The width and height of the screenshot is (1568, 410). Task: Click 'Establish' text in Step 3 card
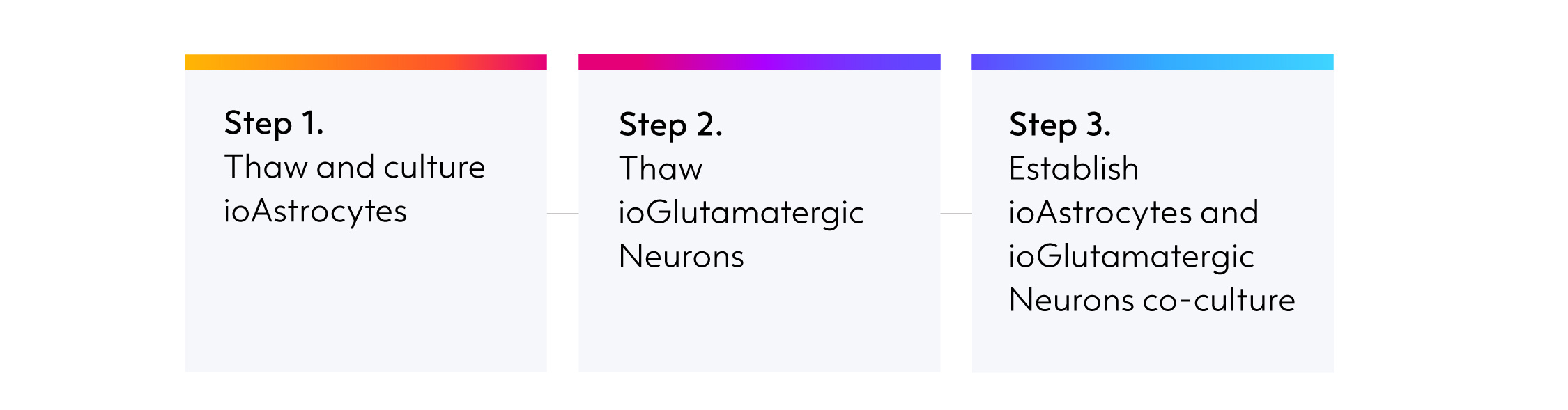(x=1074, y=168)
